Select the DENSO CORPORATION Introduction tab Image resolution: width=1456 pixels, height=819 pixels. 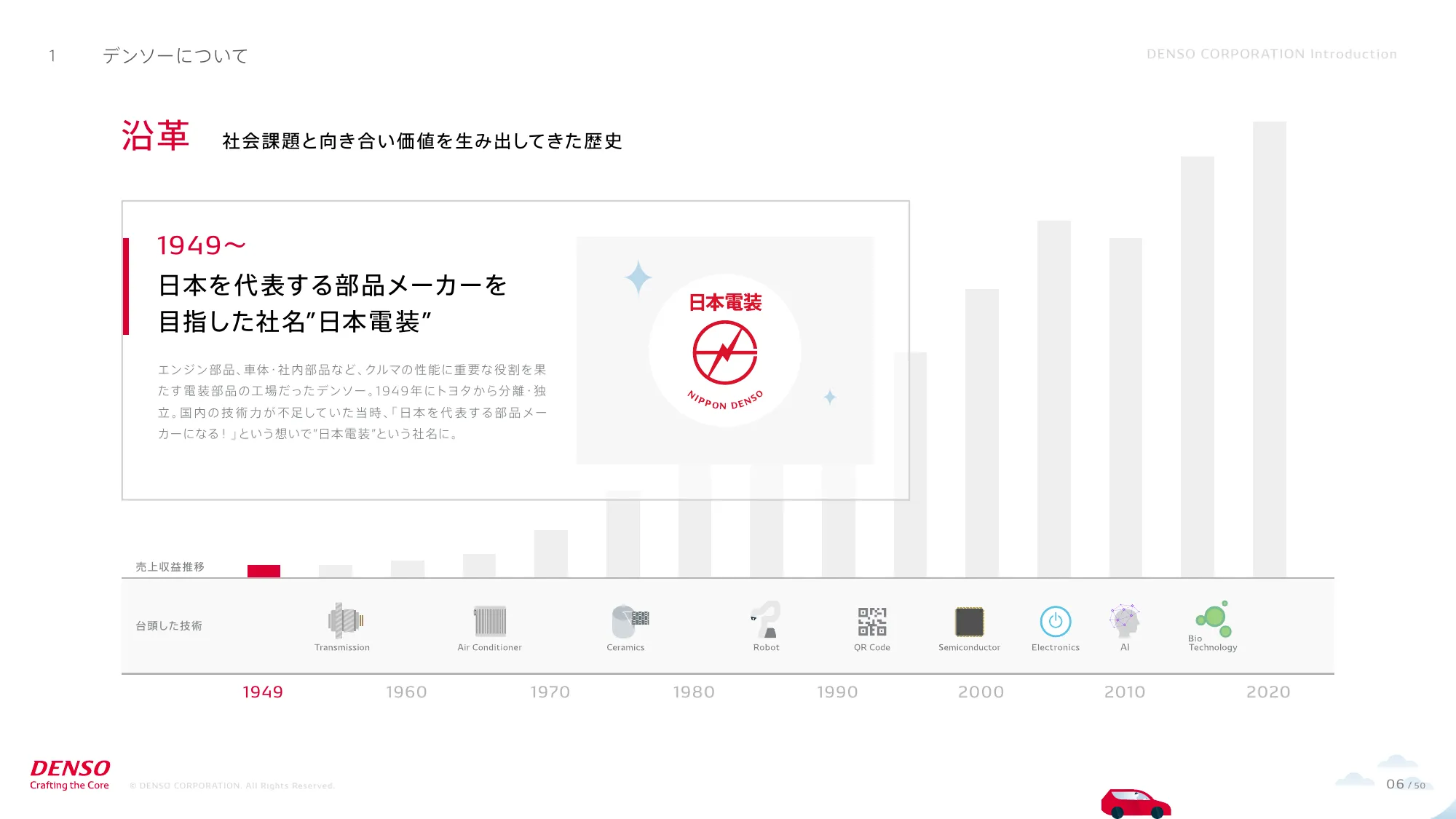point(1272,54)
